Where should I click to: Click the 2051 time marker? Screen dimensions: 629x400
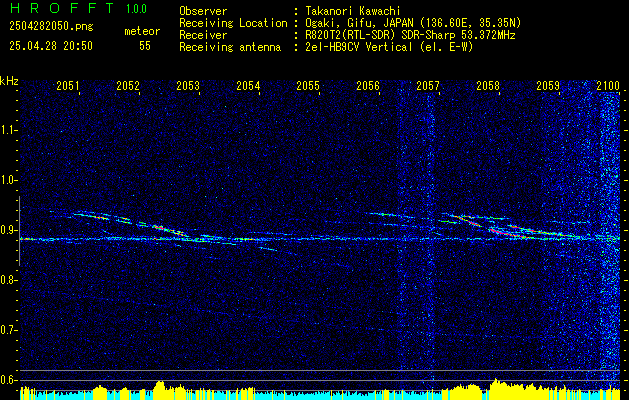click(68, 85)
